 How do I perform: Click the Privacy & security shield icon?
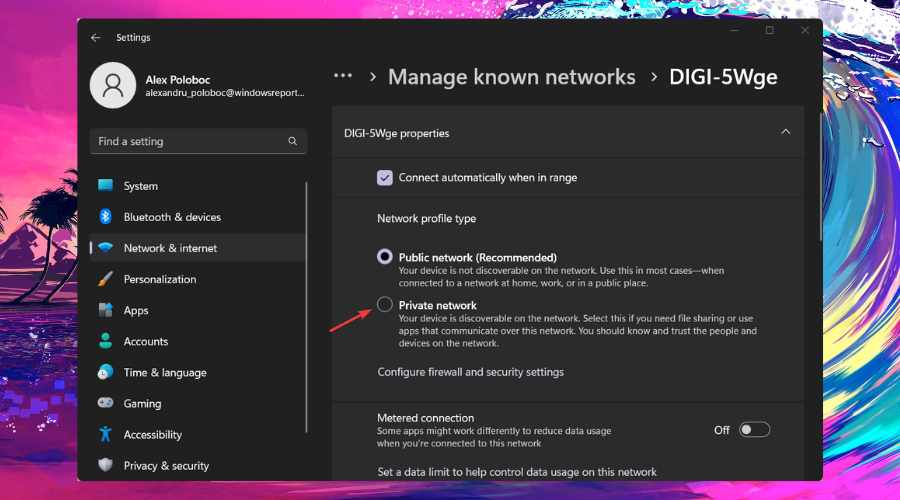coord(105,465)
